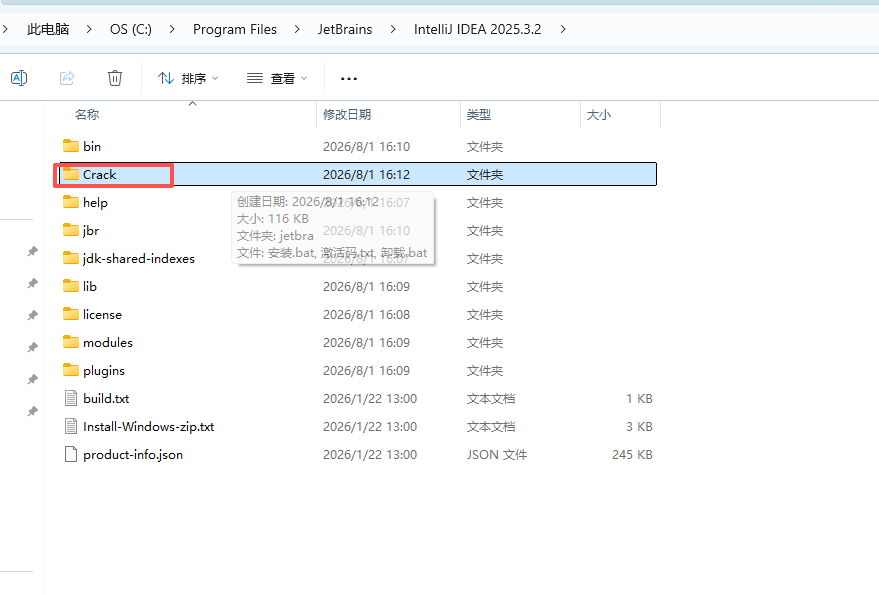This screenshot has height=595, width=879.
Task: Select the license folder icon
Action: point(71,314)
